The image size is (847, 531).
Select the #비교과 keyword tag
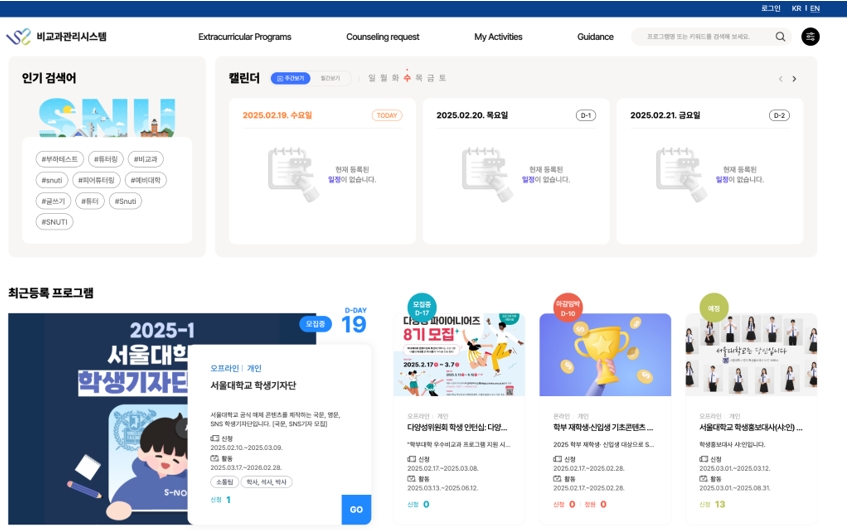(x=146, y=159)
